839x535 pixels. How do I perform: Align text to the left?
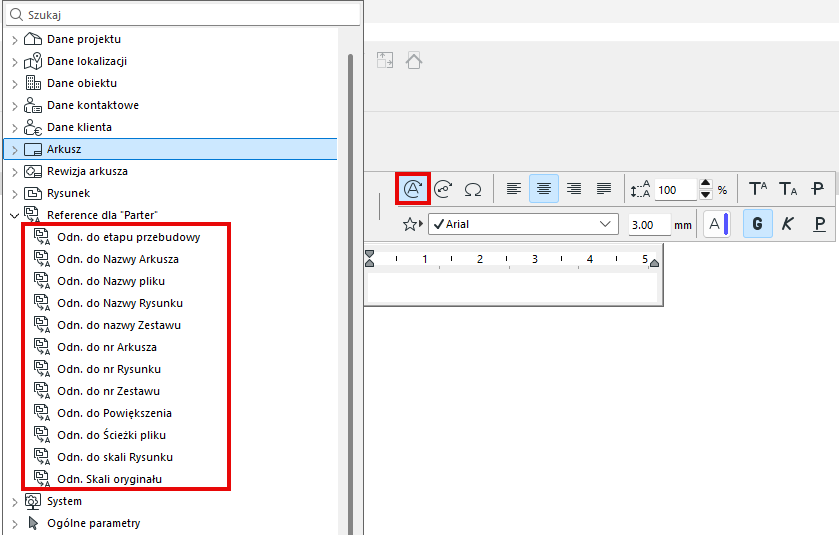(x=514, y=189)
